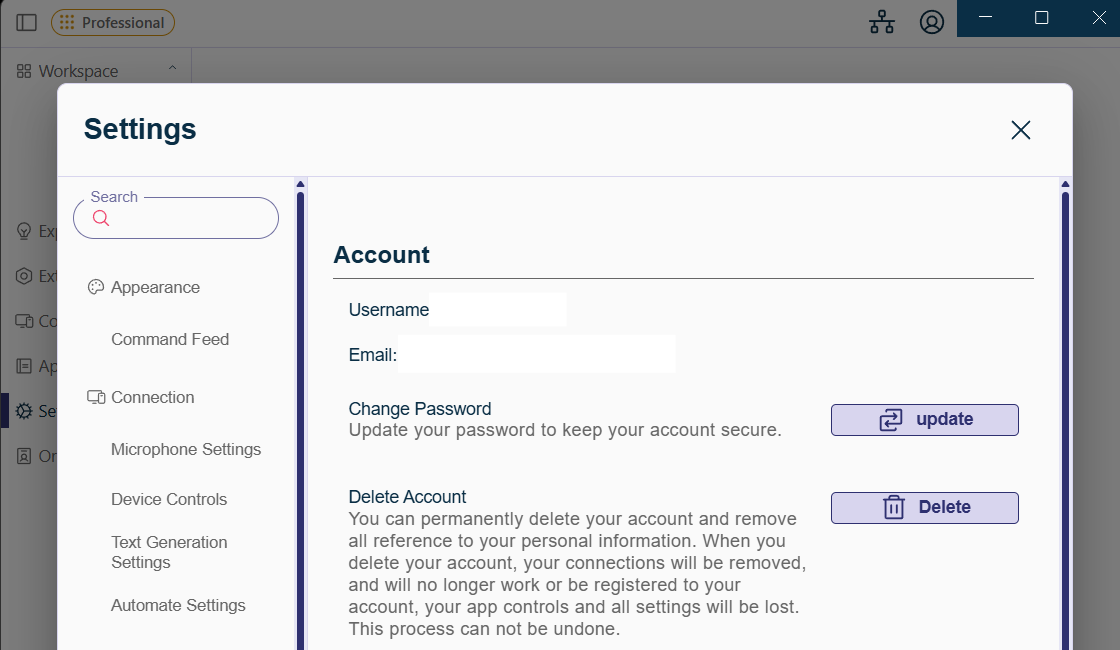This screenshot has height=650, width=1120.
Task: Click the Change Password heading
Action: pyautogui.click(x=420, y=409)
